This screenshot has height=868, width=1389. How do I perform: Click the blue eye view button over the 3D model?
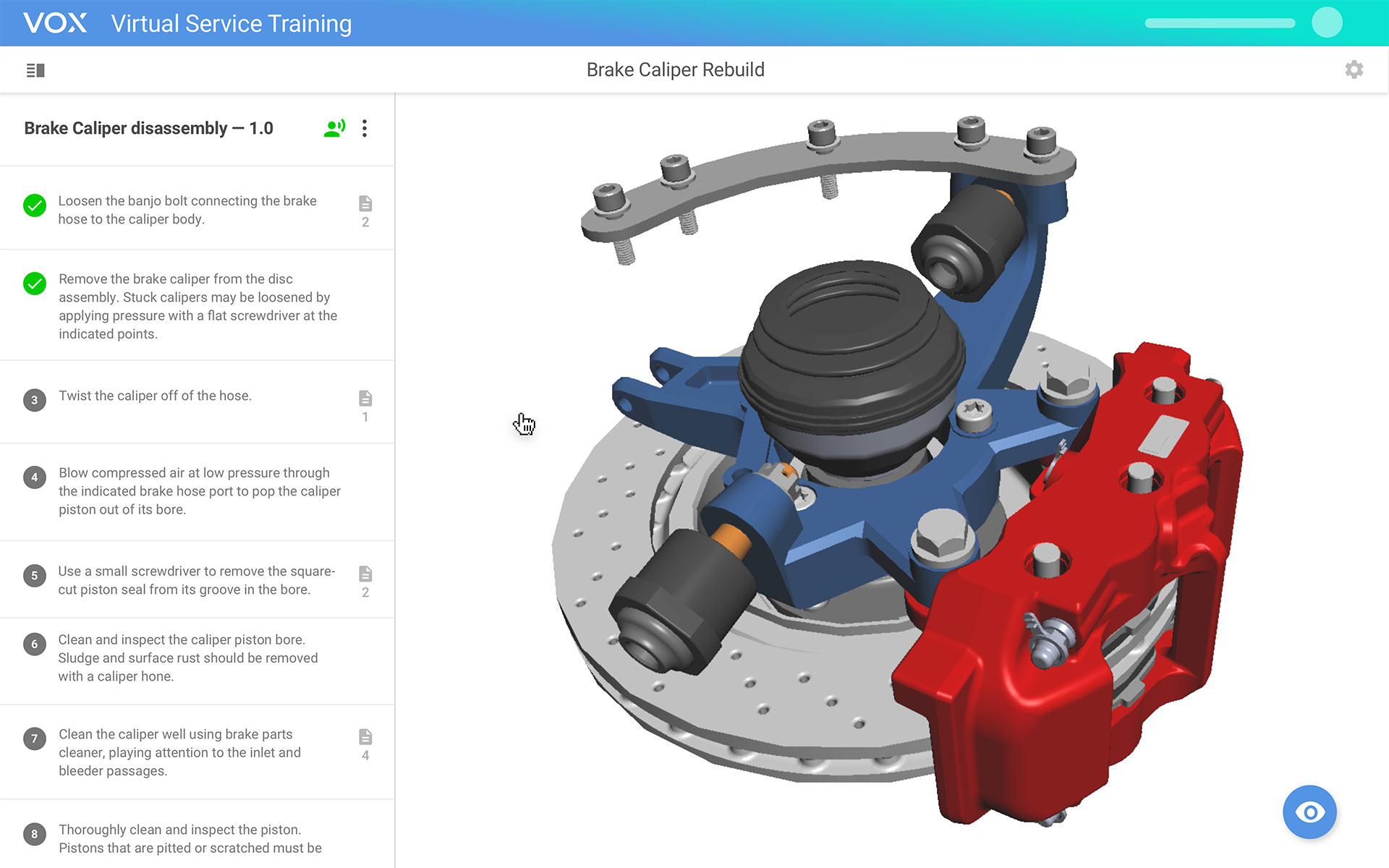[x=1309, y=812]
